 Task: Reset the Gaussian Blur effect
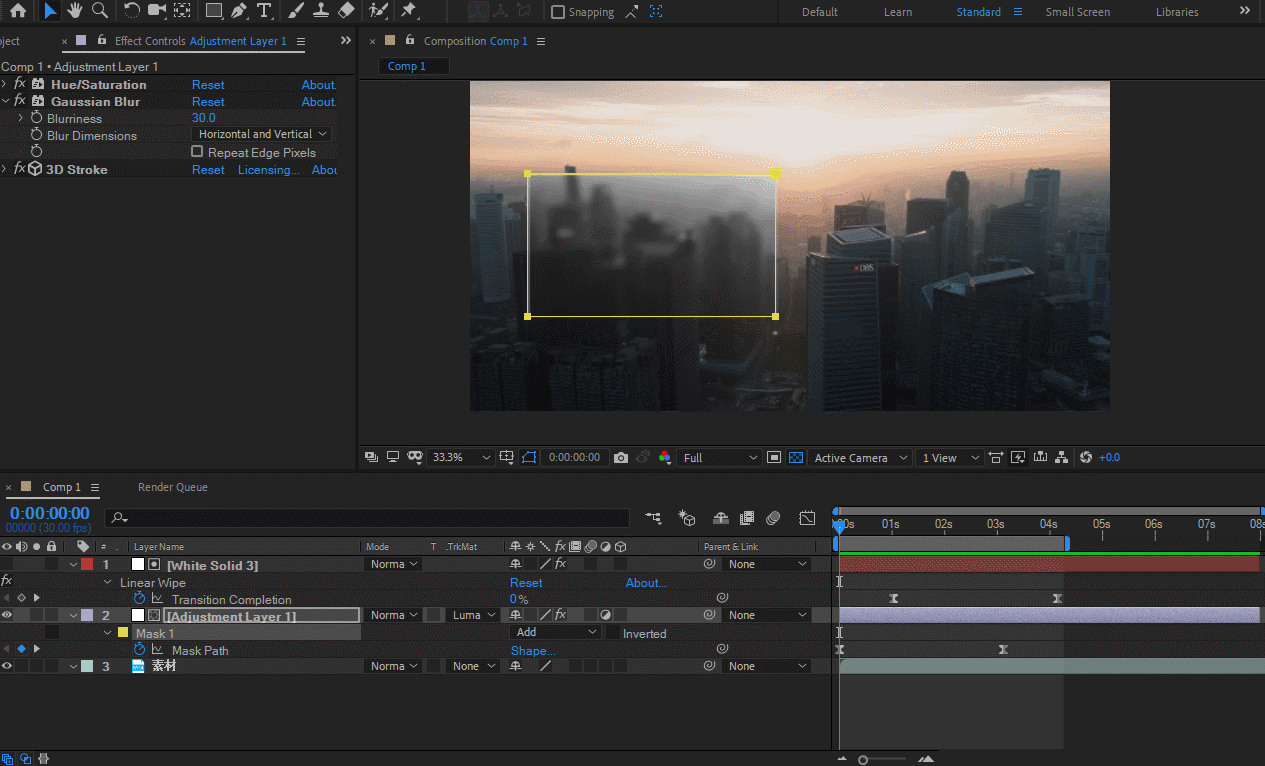[x=208, y=102]
